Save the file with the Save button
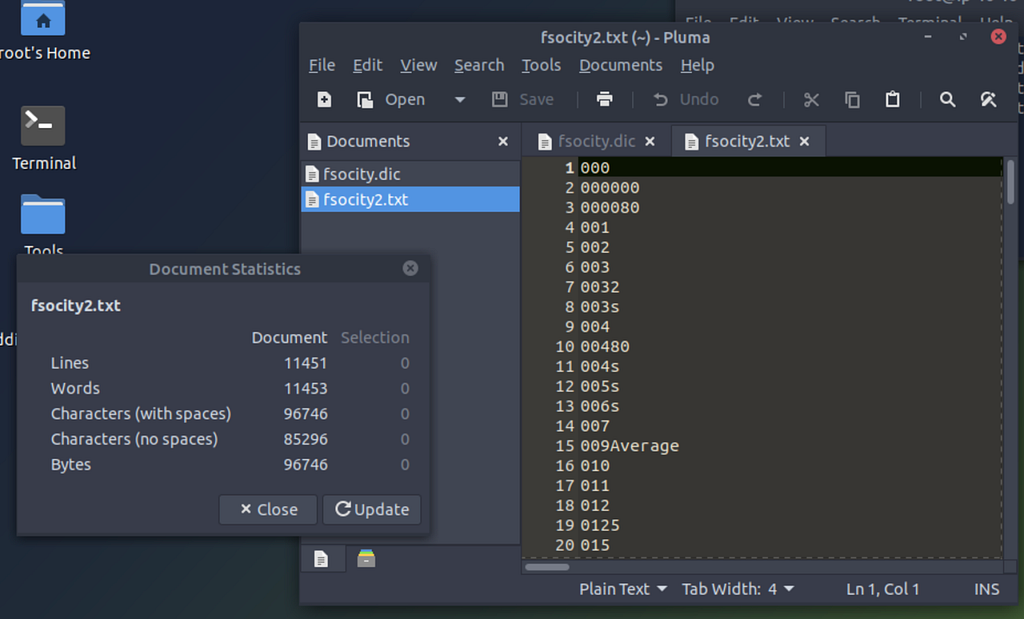Screen dimensions: 1024x619 coord(523,99)
